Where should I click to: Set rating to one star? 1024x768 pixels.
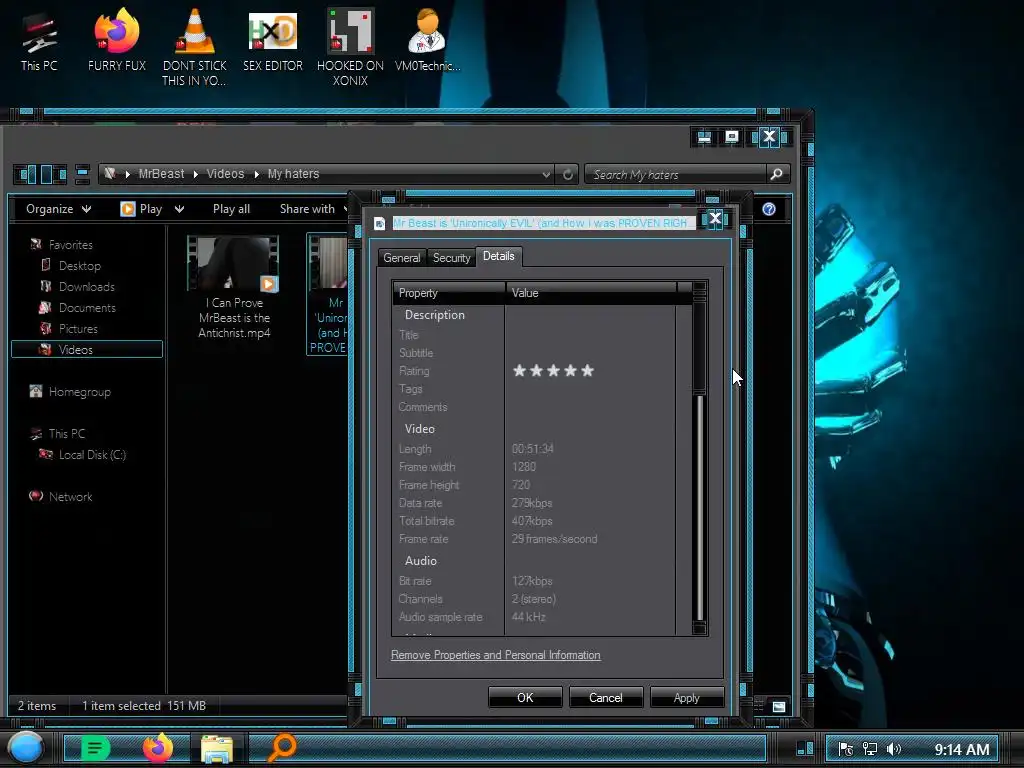[519, 371]
